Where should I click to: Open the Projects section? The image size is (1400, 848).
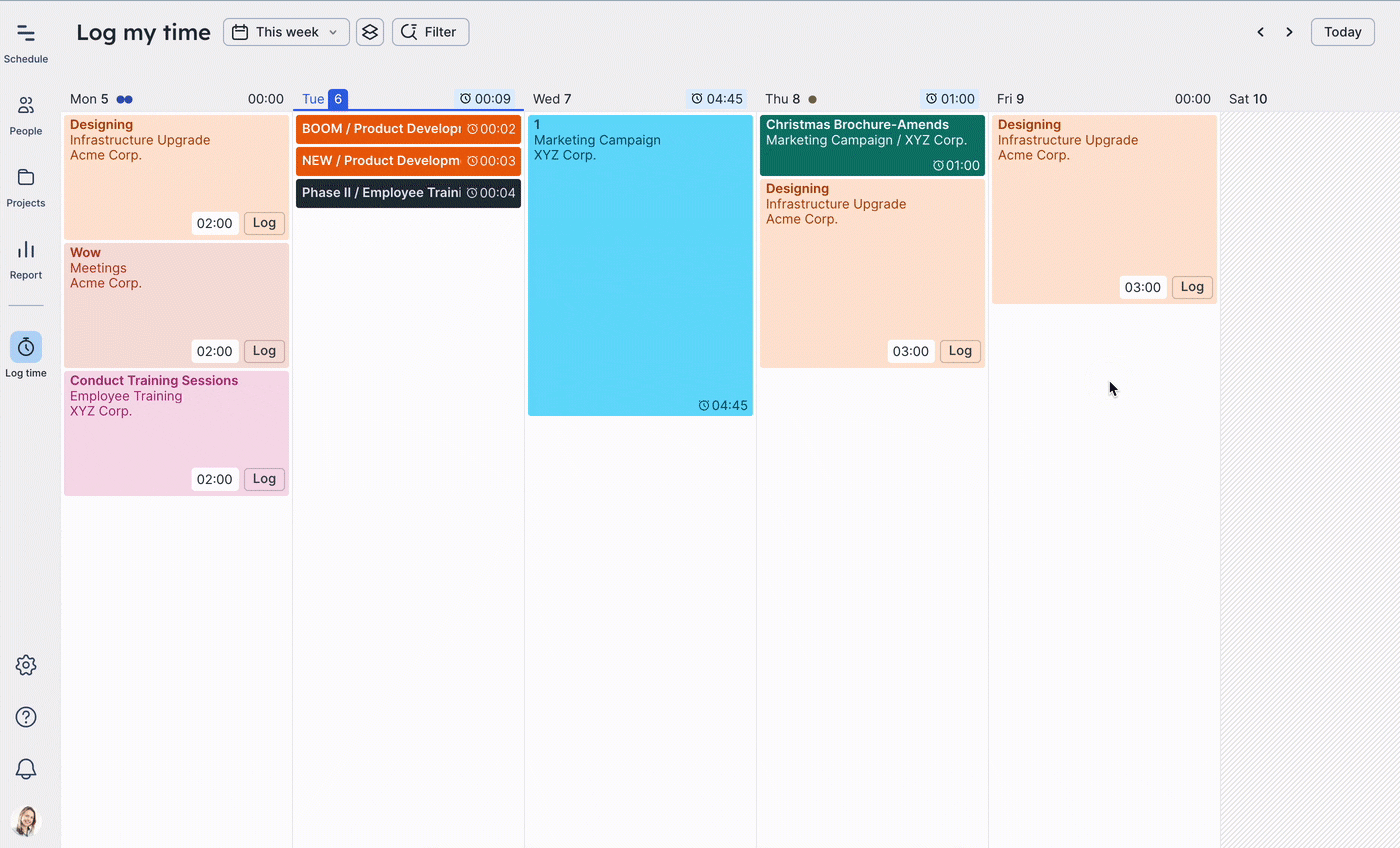(26, 187)
